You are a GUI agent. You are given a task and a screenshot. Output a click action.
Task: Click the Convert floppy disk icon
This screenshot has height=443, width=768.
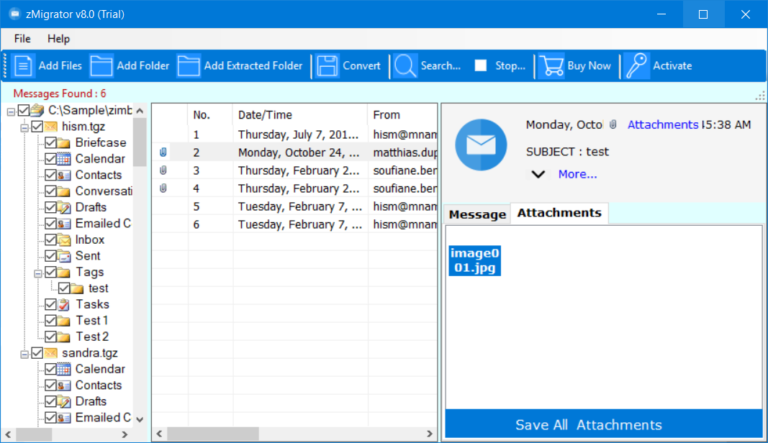[327, 66]
